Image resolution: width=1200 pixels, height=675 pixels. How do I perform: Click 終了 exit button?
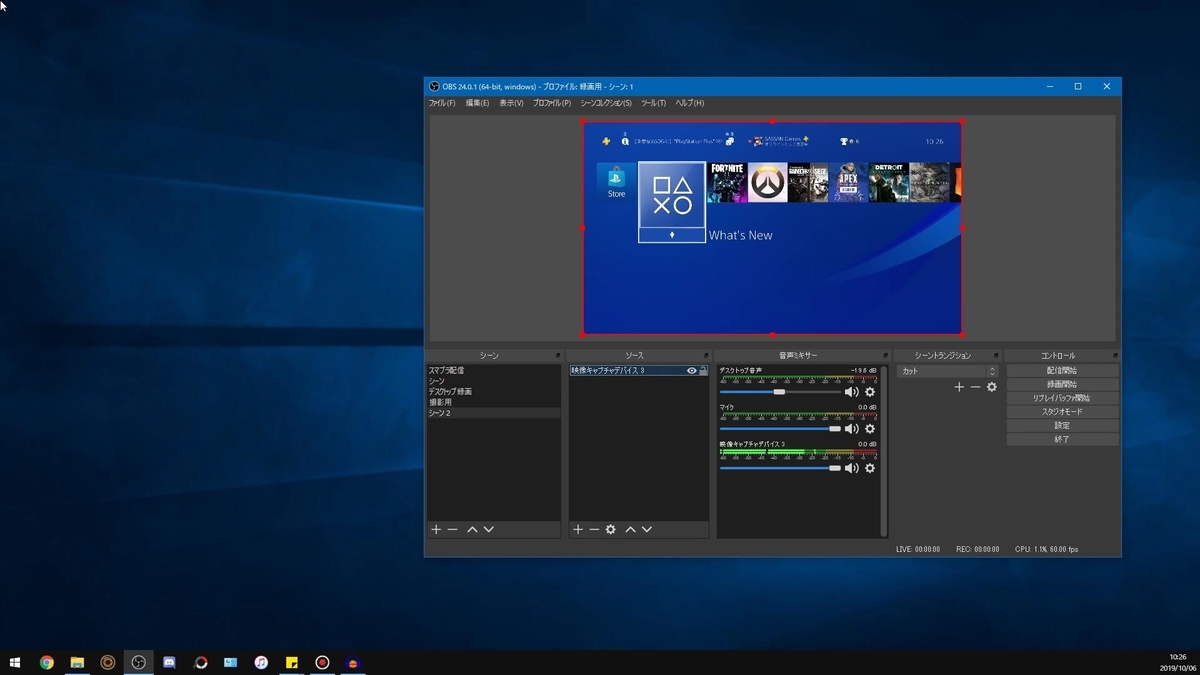1062,439
